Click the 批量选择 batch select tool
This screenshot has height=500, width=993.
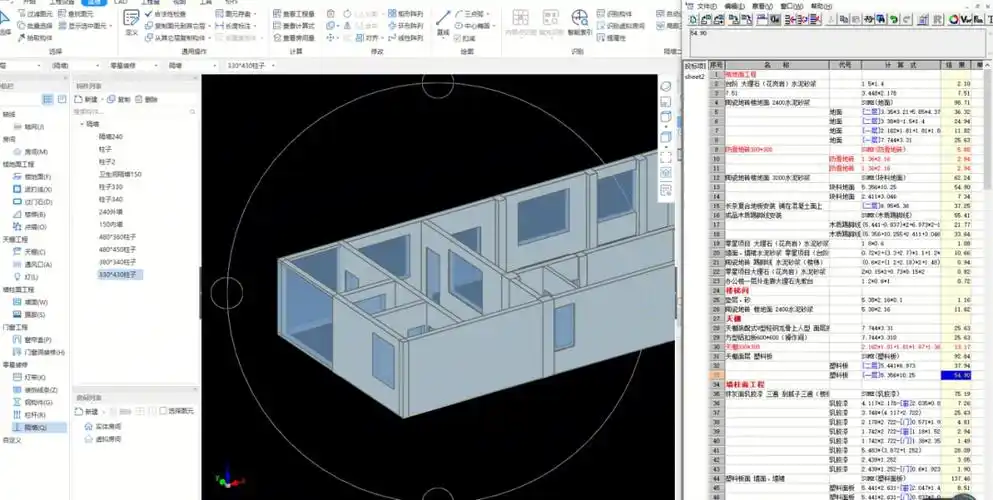coord(35,26)
